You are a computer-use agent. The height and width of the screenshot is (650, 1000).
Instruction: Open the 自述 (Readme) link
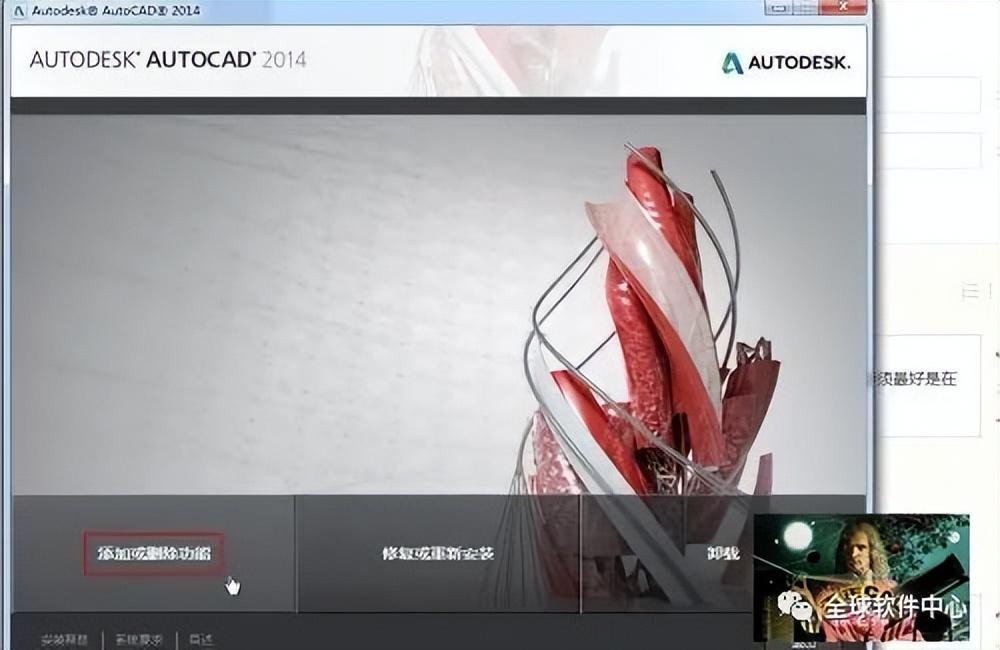click(x=201, y=640)
